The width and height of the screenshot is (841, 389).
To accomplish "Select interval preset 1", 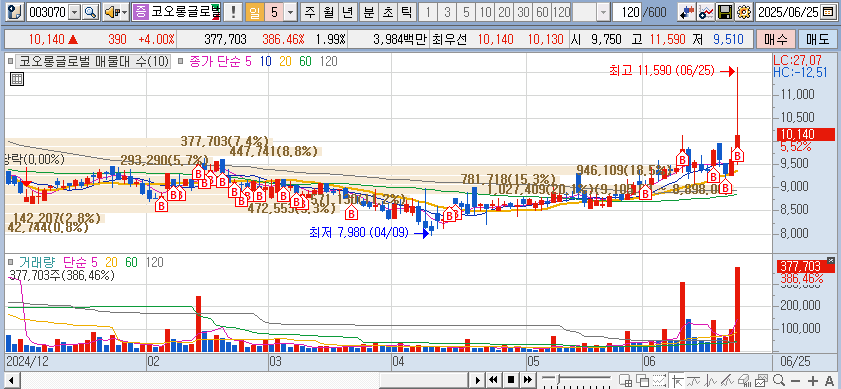I will (x=428, y=12).
